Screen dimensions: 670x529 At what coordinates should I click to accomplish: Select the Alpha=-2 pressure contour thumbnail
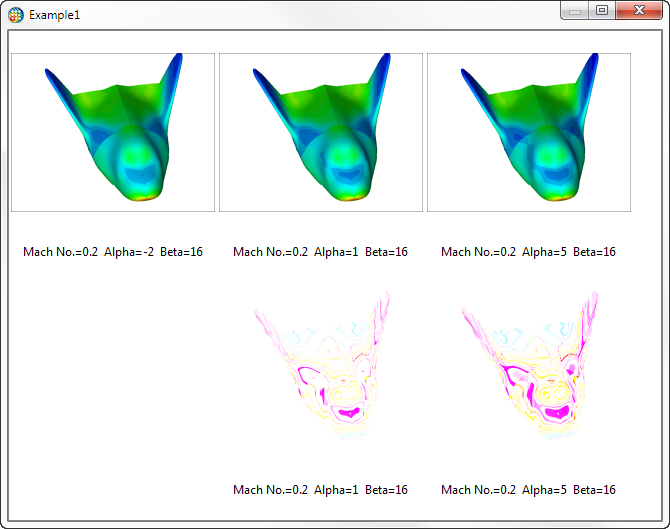pyautogui.click(x=113, y=132)
